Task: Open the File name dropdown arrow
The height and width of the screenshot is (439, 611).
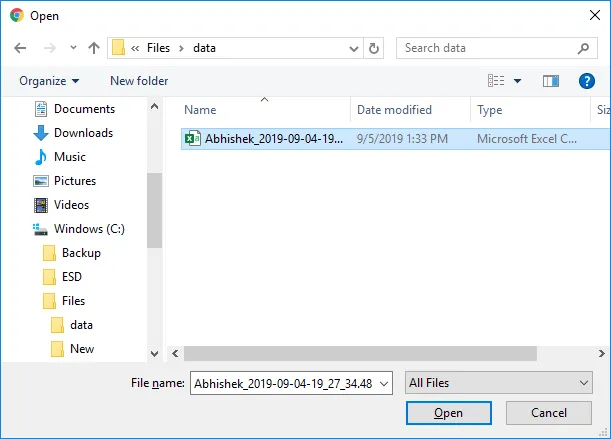Action: click(384, 384)
